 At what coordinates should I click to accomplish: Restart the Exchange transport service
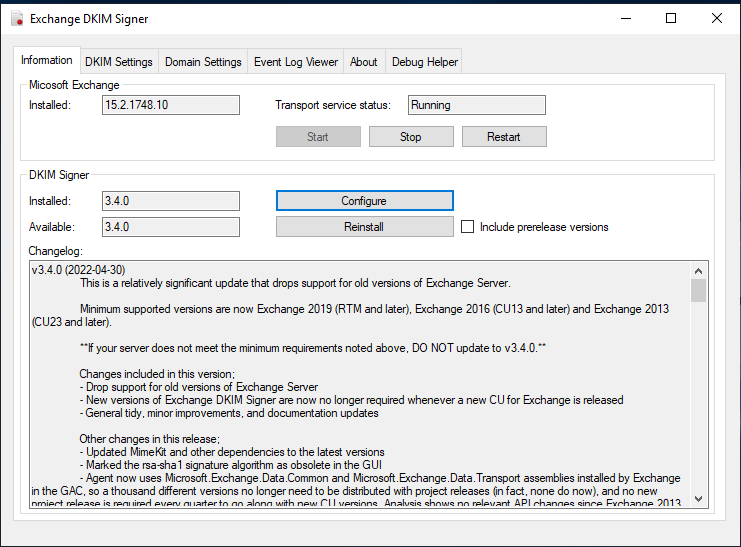(504, 137)
